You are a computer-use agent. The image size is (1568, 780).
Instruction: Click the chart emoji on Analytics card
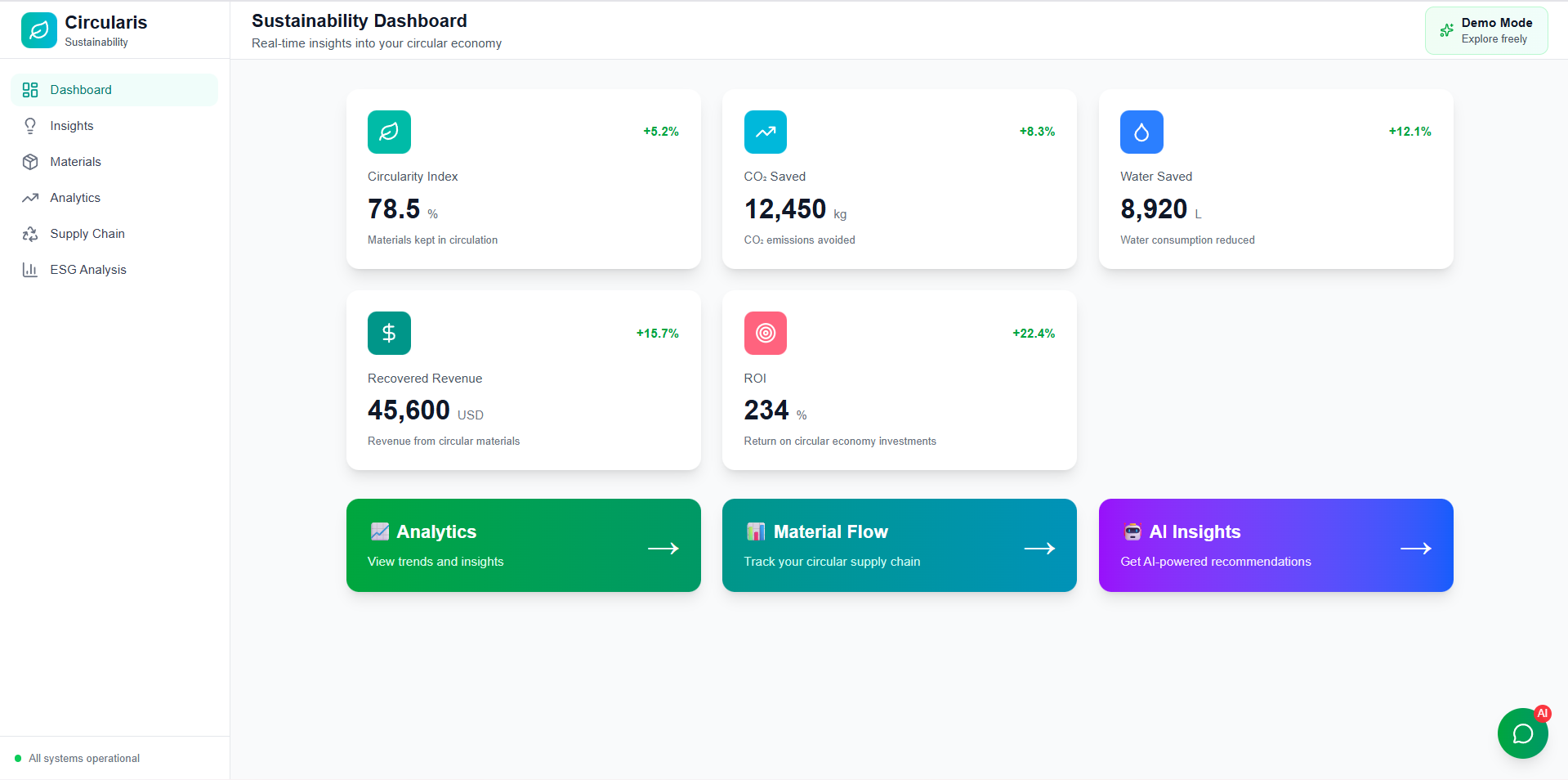tap(380, 531)
